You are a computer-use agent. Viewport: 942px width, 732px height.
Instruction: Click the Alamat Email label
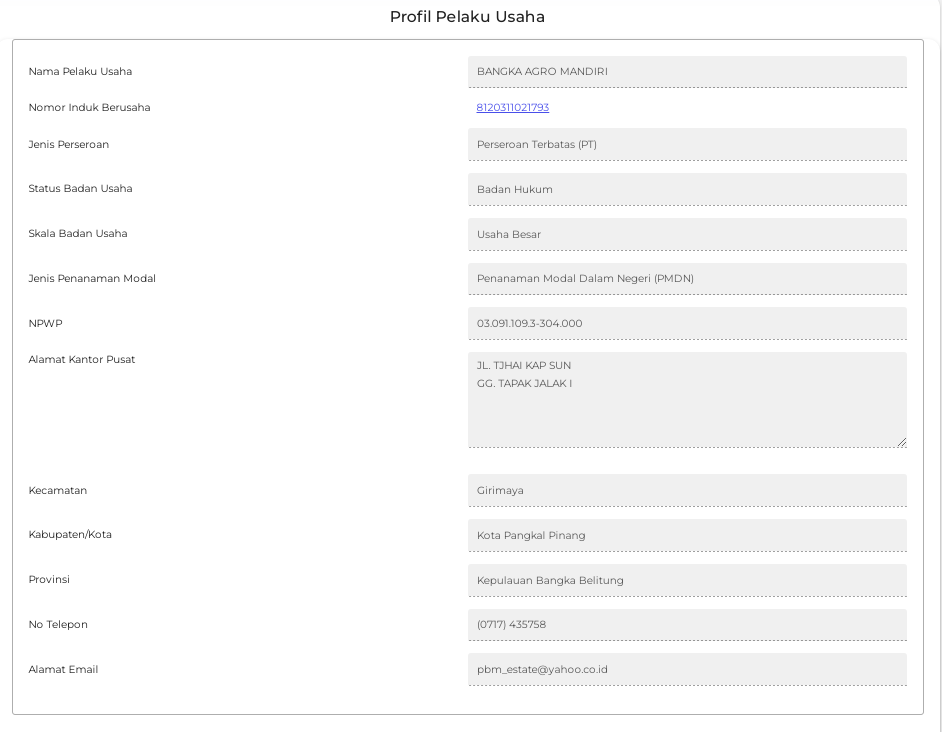click(x=63, y=670)
